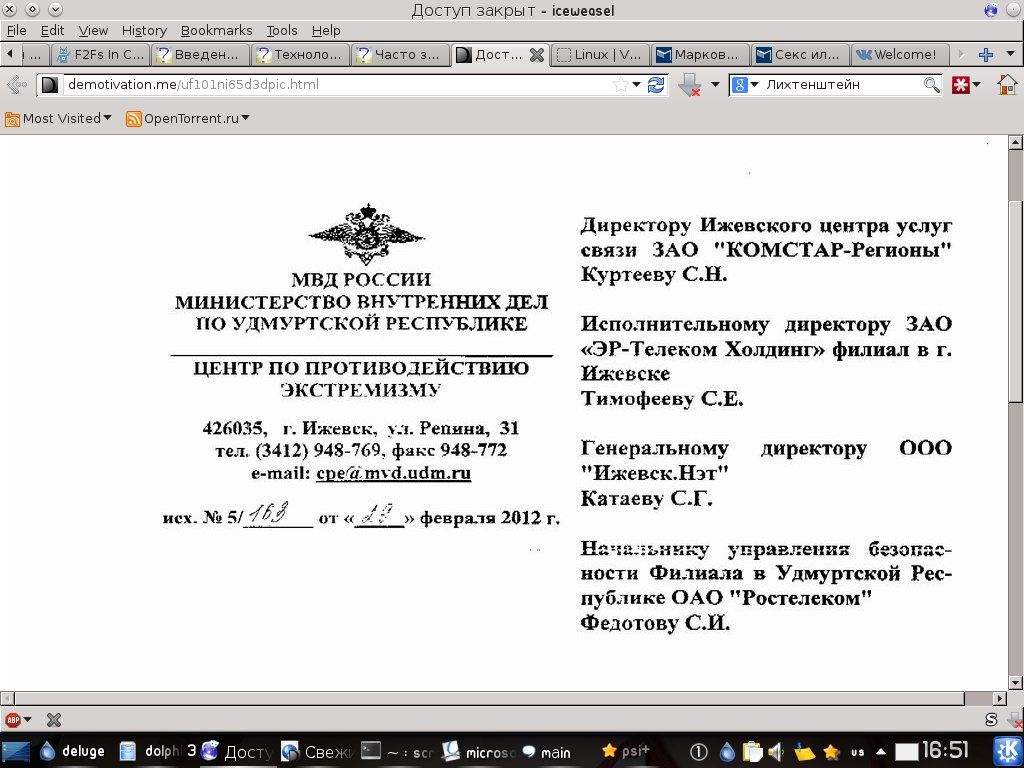
Task: Open the Home page icon
Action: click(1007, 85)
